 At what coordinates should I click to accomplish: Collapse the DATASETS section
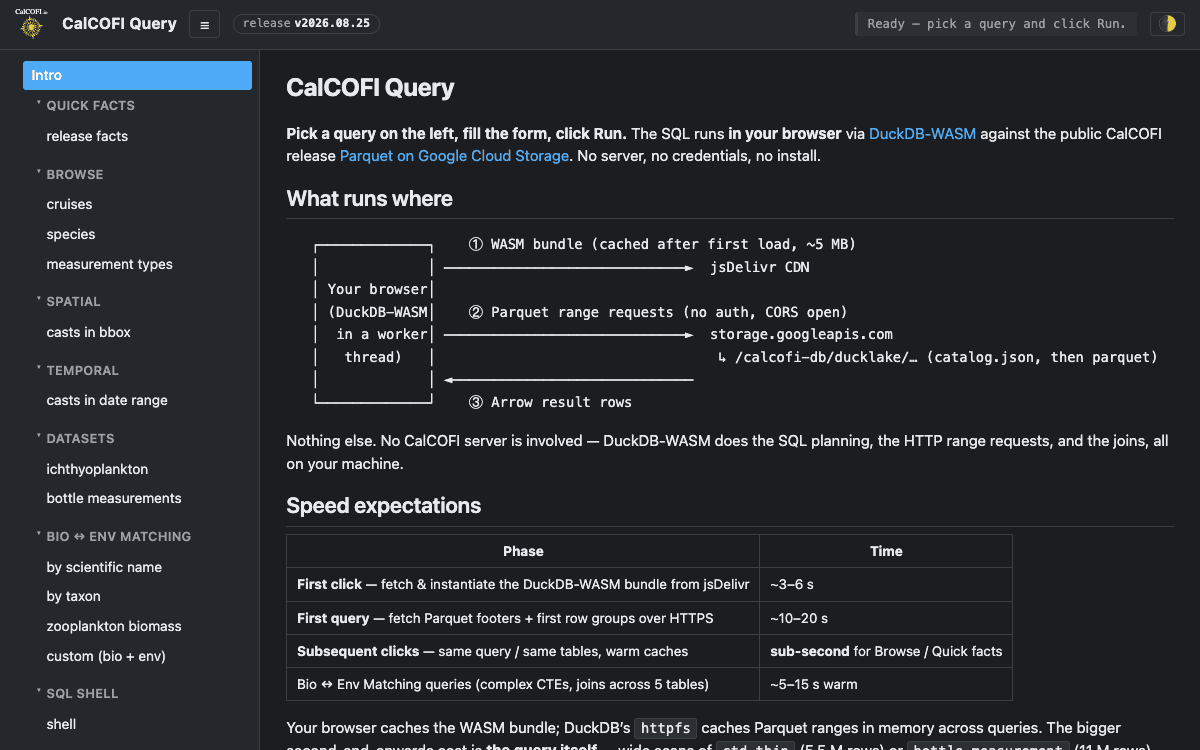coord(80,438)
